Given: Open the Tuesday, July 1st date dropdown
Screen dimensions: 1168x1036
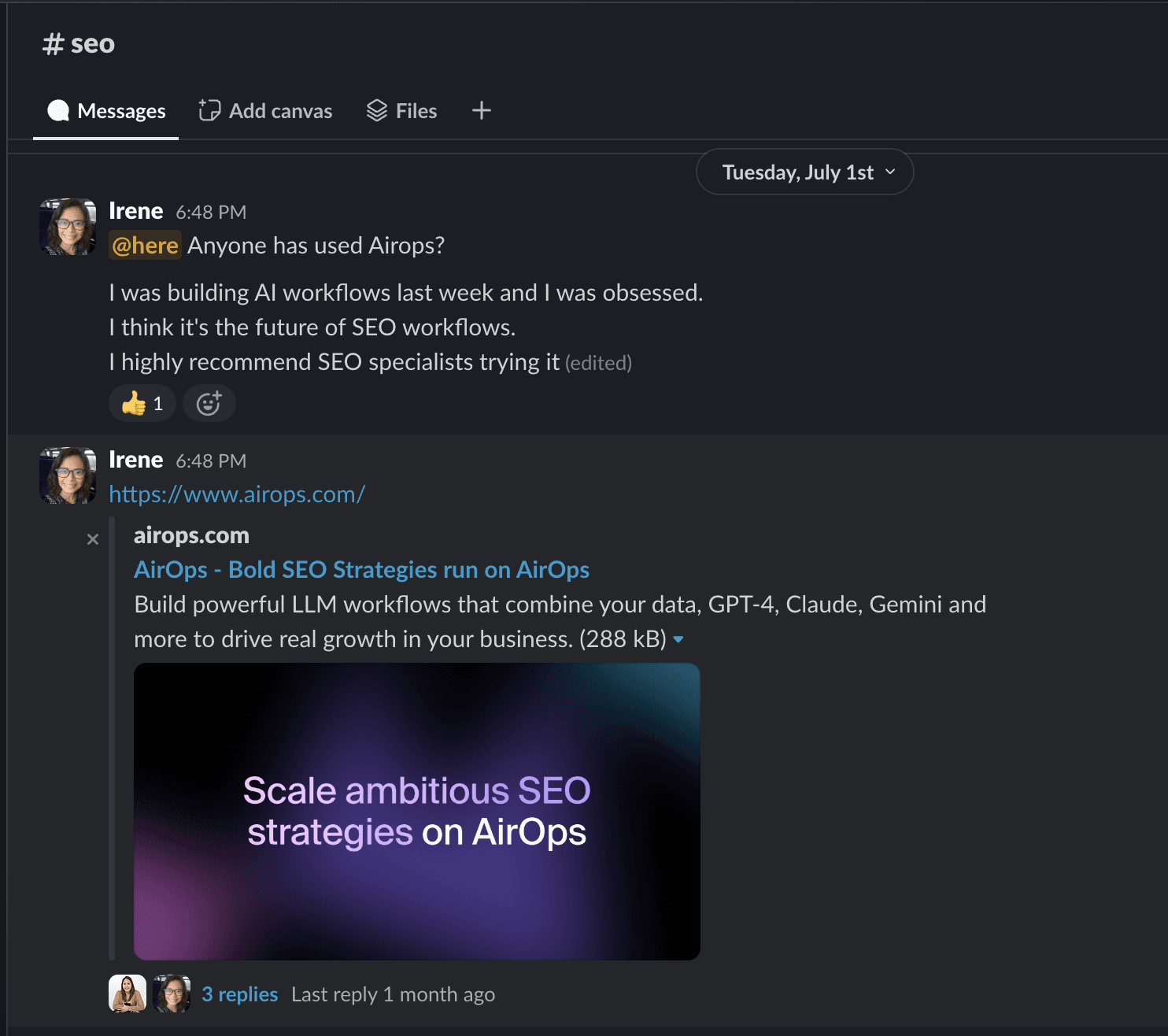Looking at the screenshot, I should pyautogui.click(x=804, y=172).
